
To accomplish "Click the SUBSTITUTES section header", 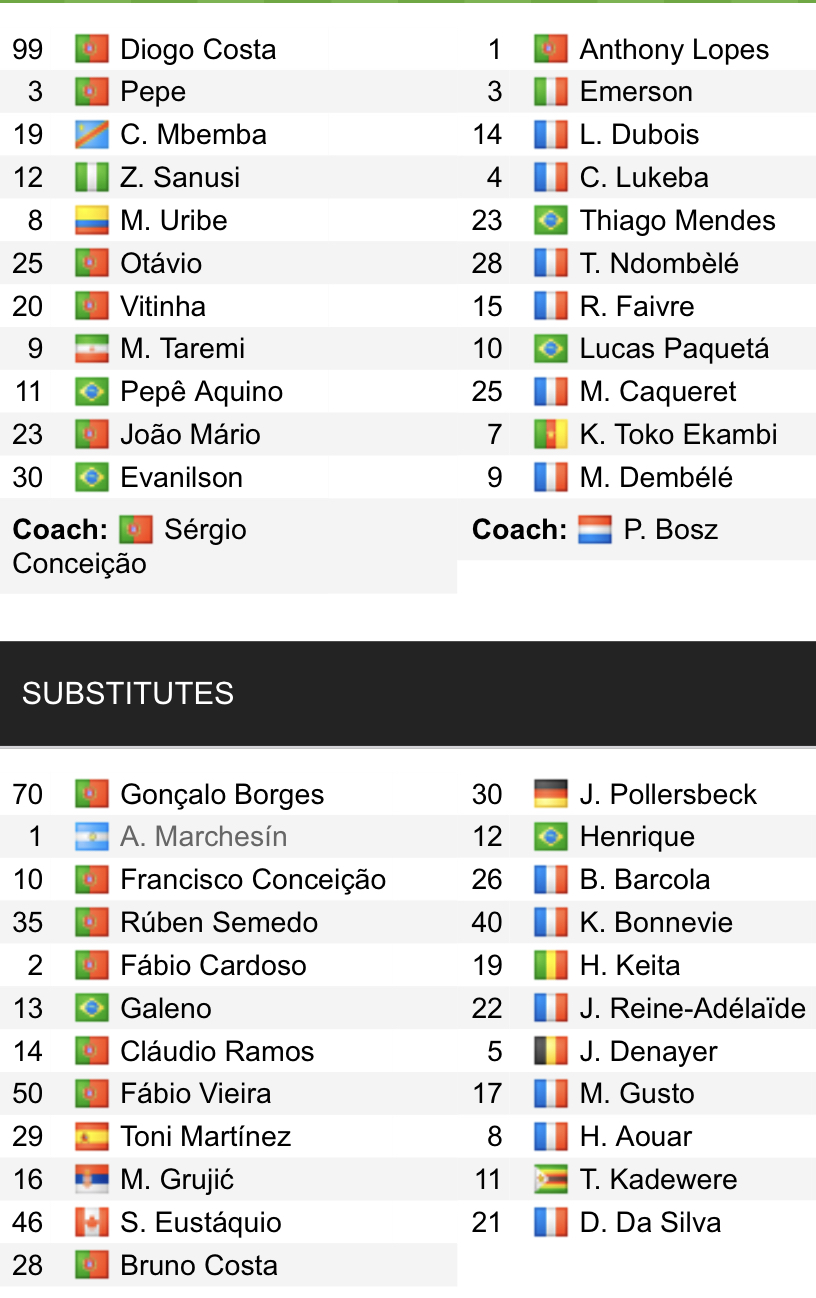I will (128, 693).
